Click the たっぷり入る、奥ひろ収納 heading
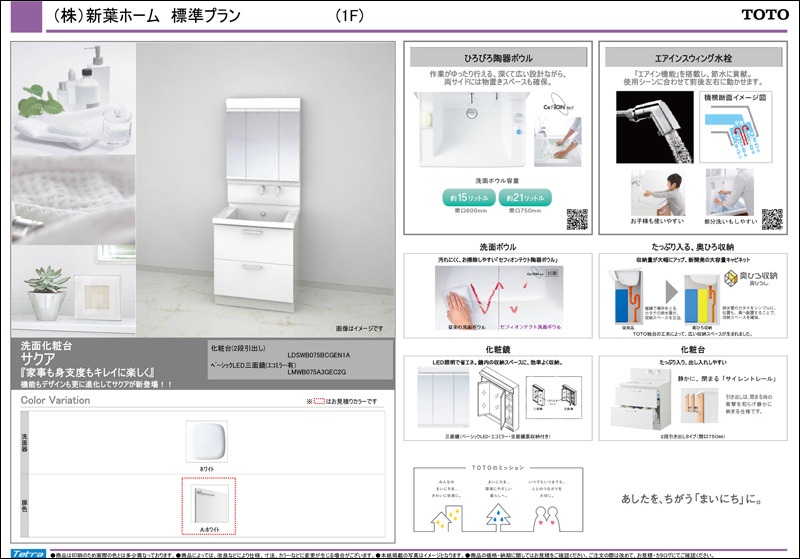Screen dimensions: 800x559 tap(692, 247)
